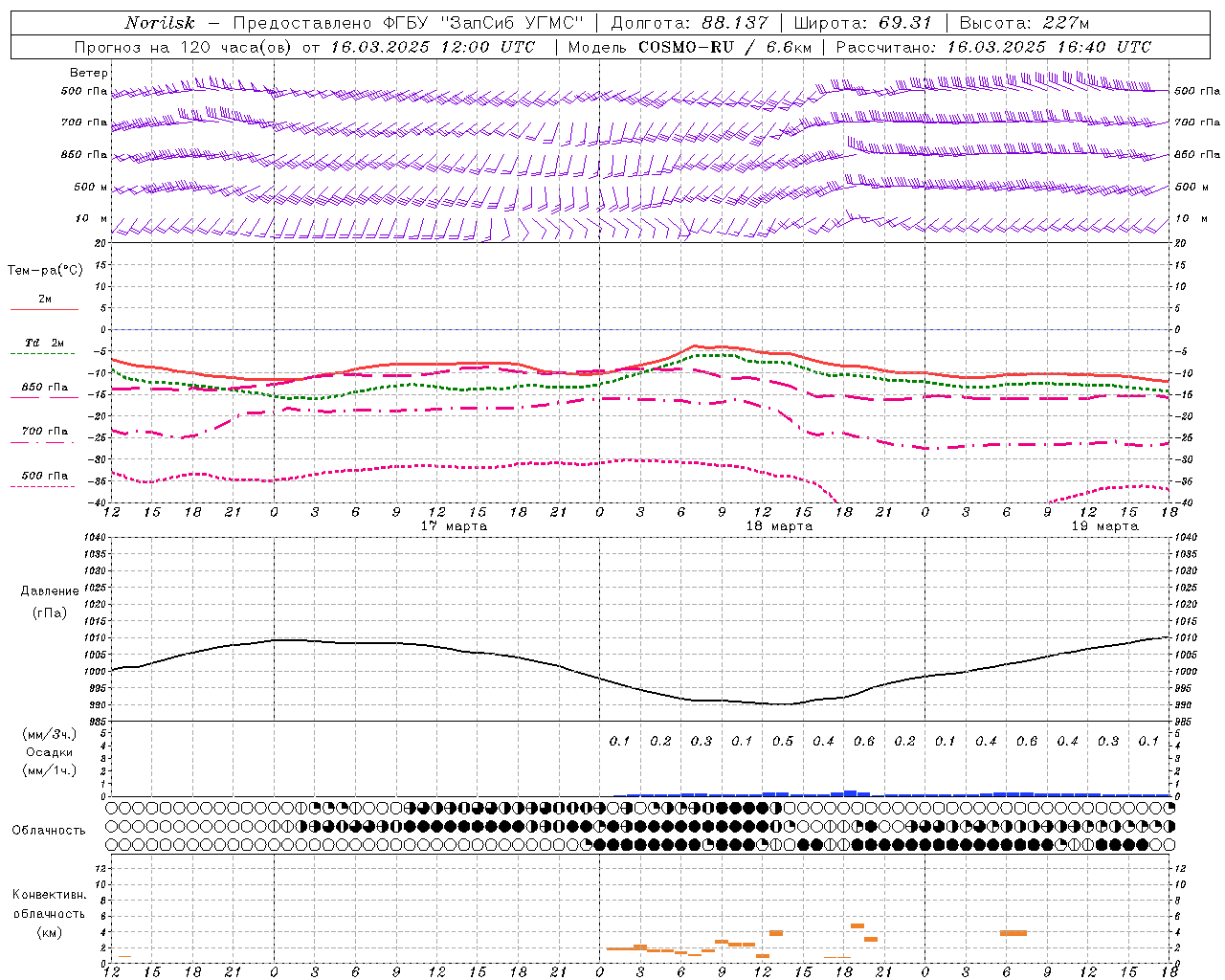Select the 'Предоставлено ФГБУ "ЗапСиб УГМС"' provider text
The height and width of the screenshot is (980, 1225).
[409, 23]
